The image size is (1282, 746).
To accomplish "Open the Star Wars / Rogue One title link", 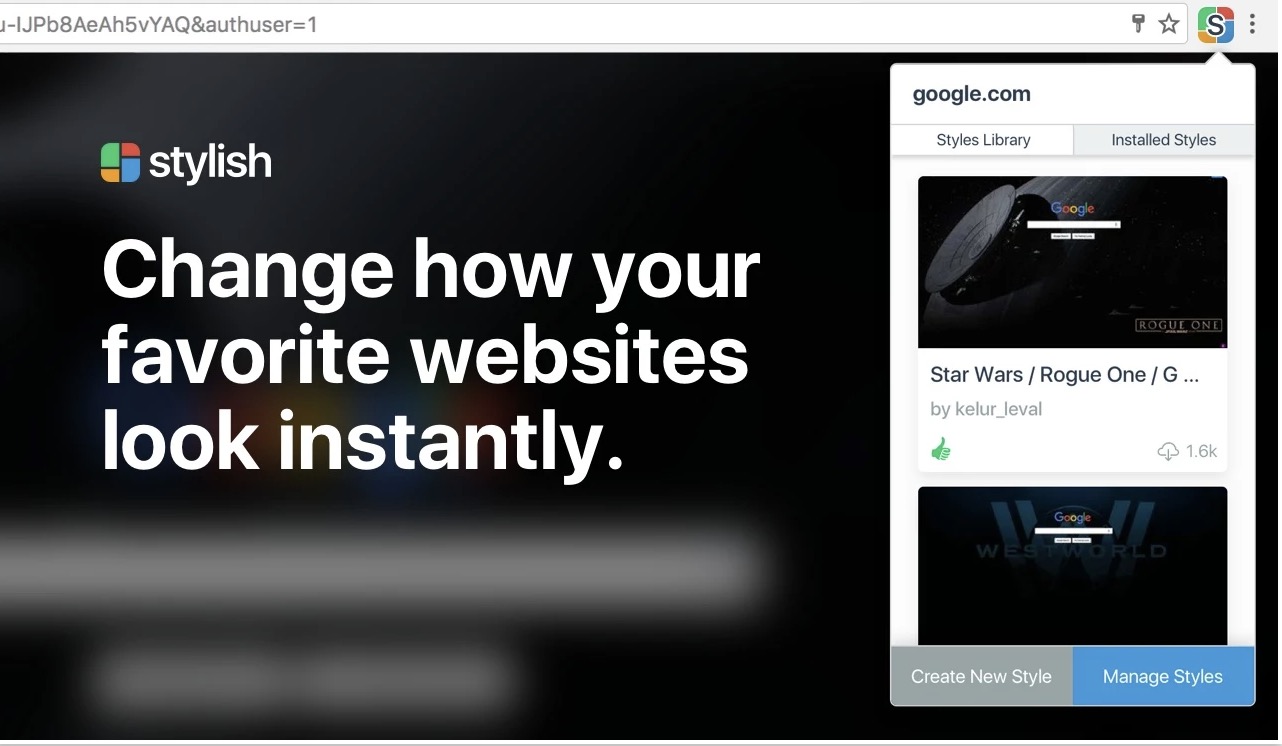I will coord(1064,375).
